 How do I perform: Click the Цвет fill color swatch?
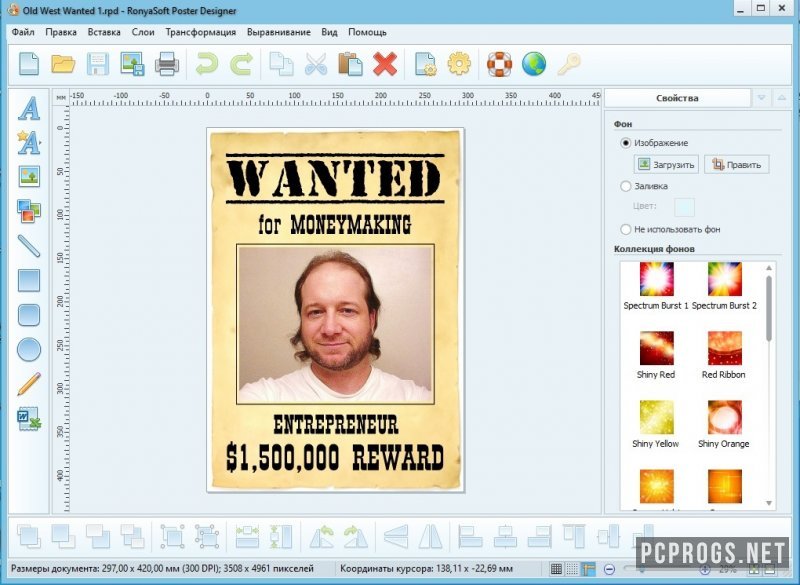click(684, 207)
